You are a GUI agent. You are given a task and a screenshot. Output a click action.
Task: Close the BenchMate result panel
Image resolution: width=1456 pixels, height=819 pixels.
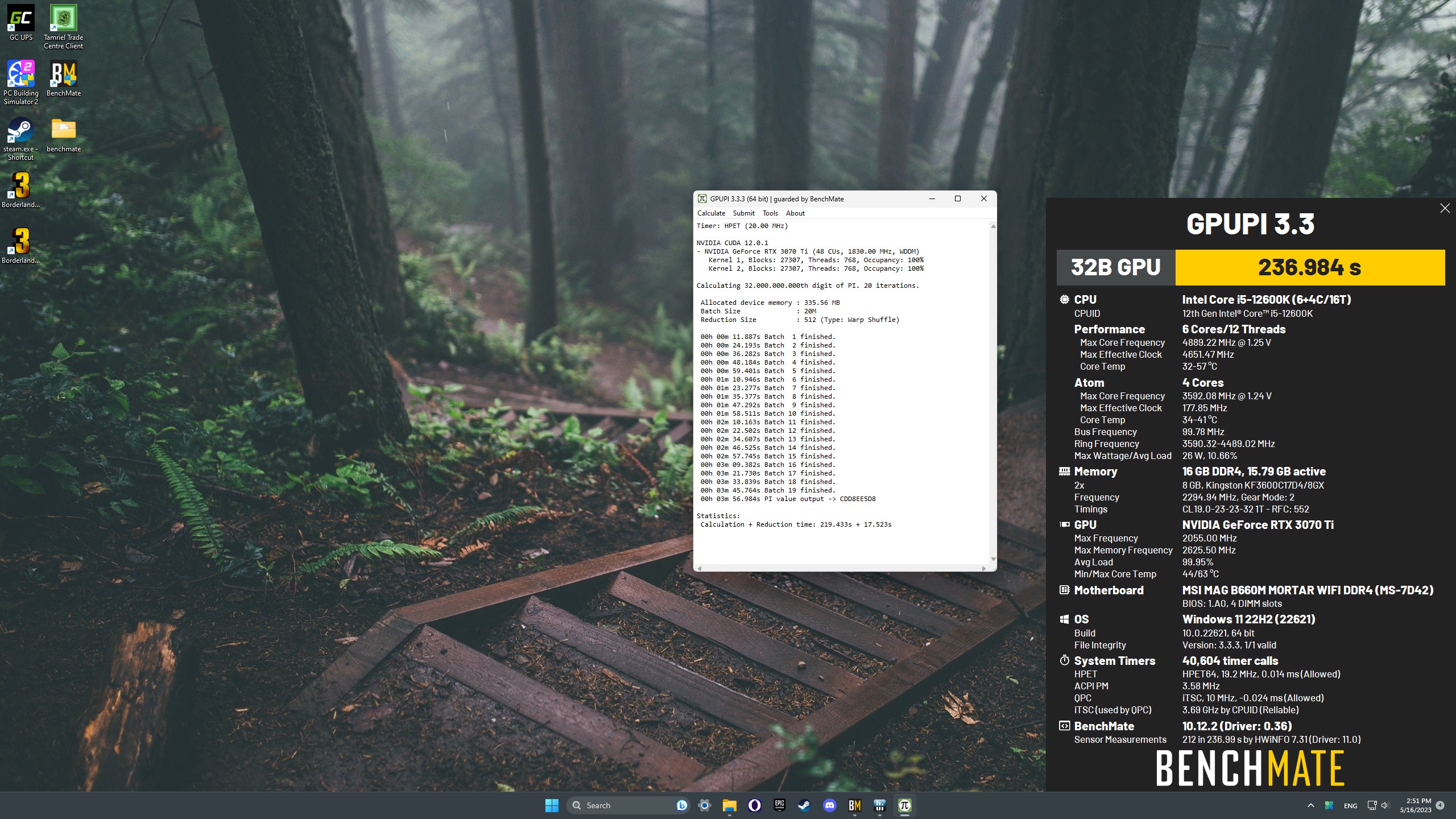[x=1445, y=208]
